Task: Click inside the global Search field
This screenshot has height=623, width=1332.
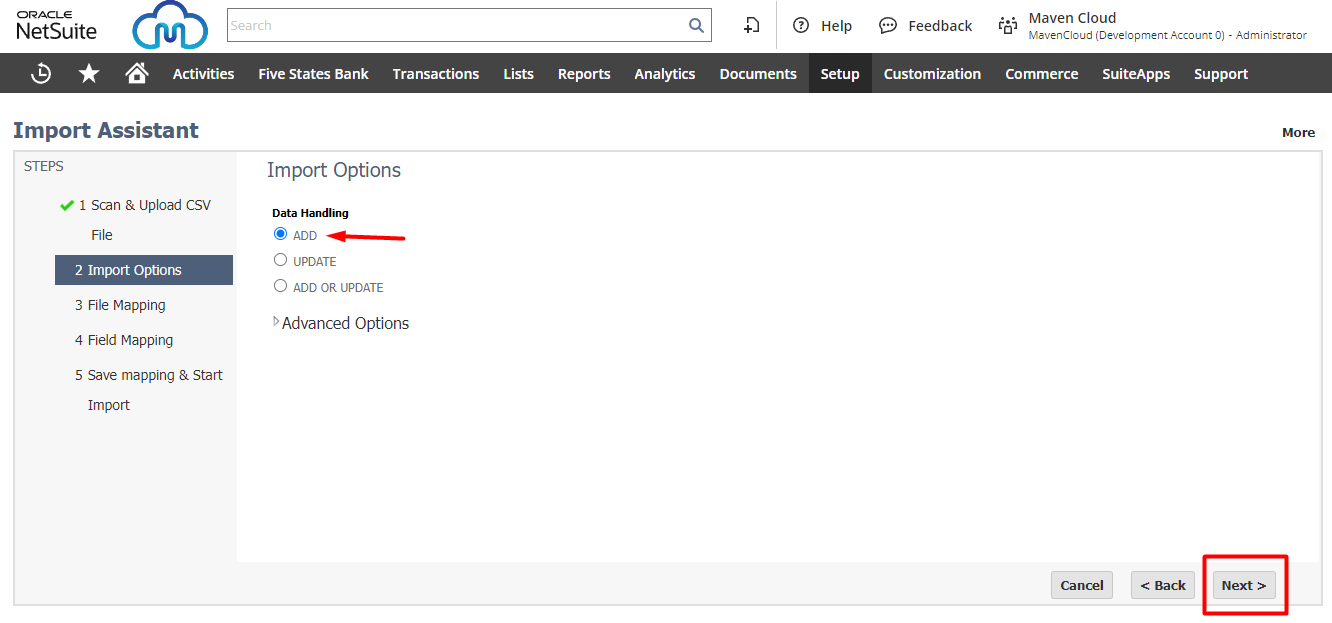Action: click(x=455, y=26)
